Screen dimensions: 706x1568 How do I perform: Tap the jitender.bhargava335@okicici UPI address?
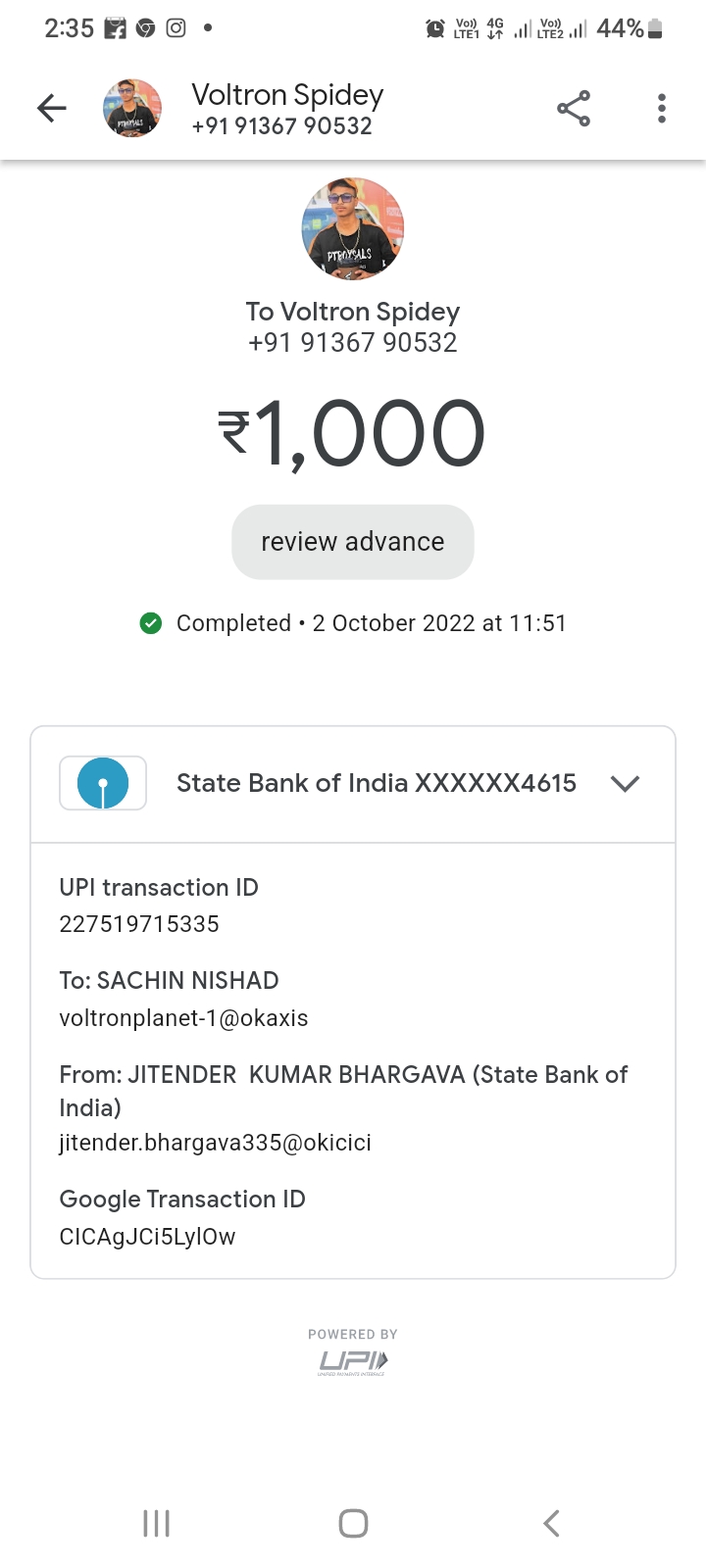point(215,1143)
